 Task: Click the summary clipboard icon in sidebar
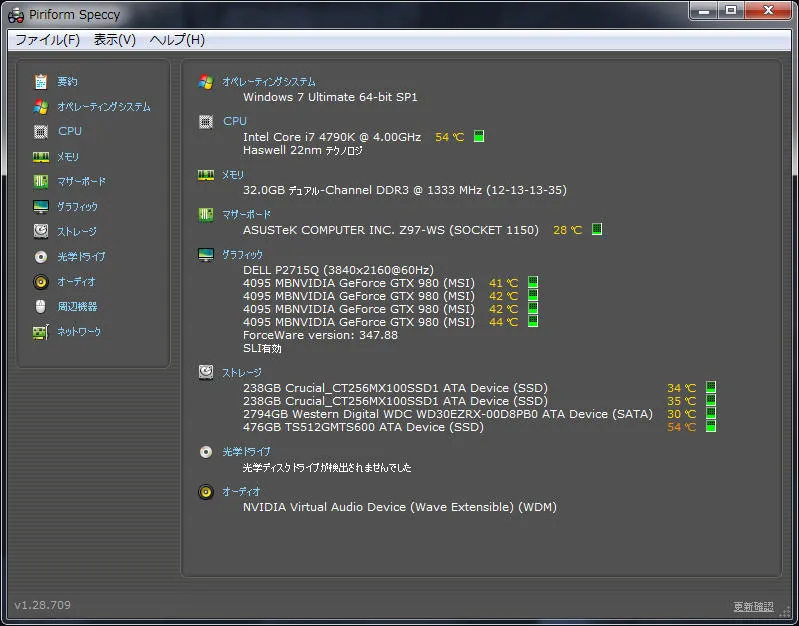pos(40,82)
